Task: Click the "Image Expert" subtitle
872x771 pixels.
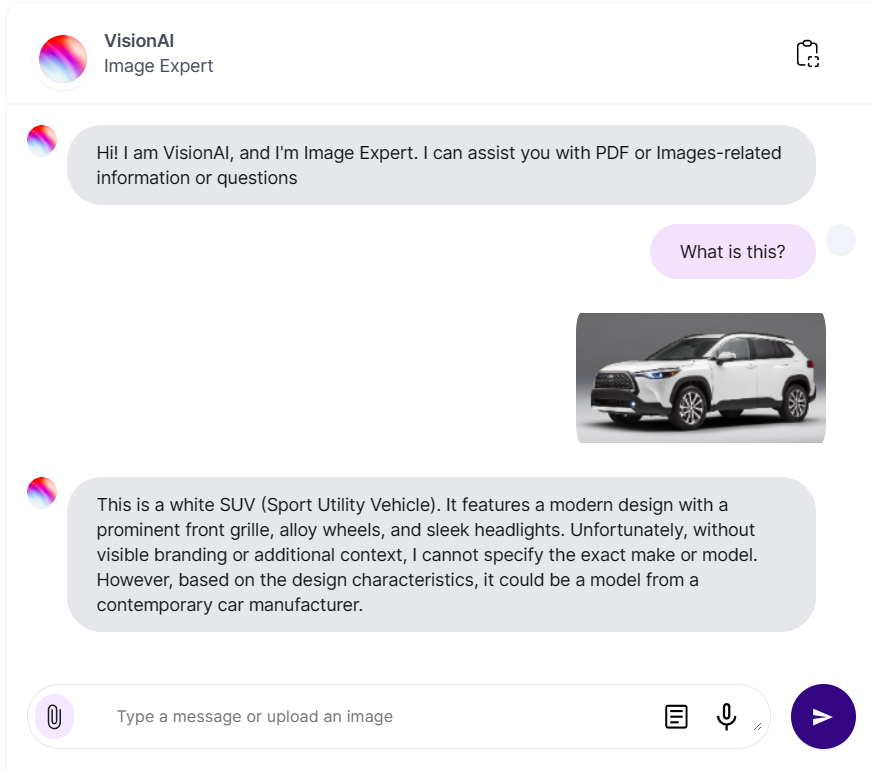Action: pyautogui.click(x=158, y=66)
